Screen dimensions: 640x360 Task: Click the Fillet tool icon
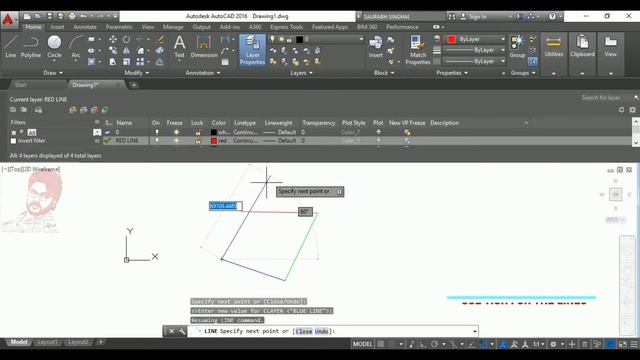(x=140, y=50)
